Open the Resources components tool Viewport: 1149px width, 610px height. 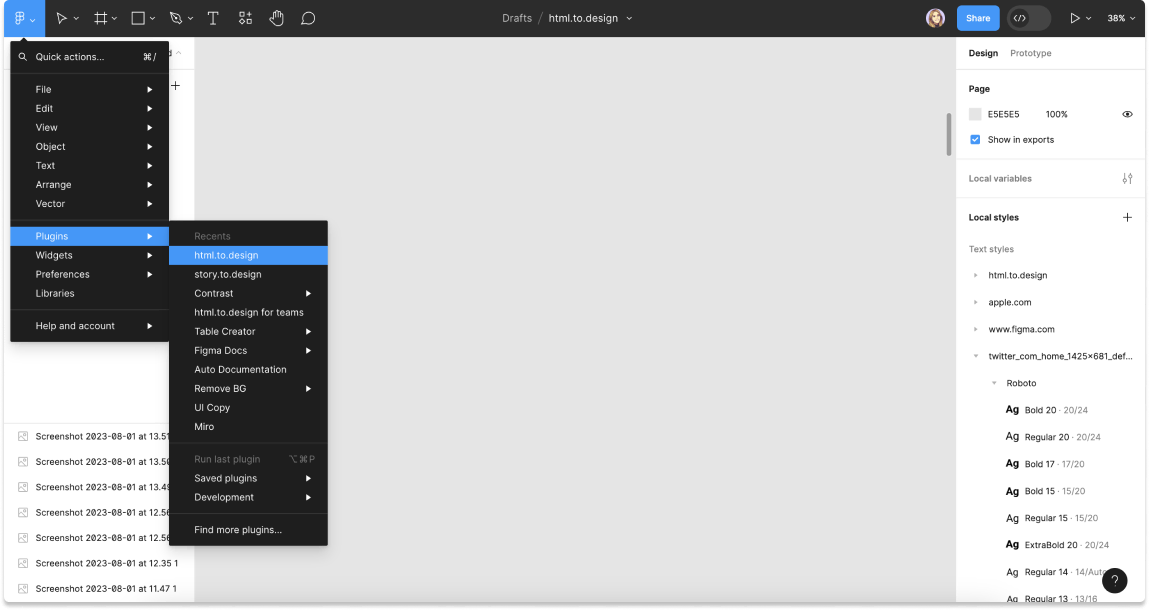[245, 18]
